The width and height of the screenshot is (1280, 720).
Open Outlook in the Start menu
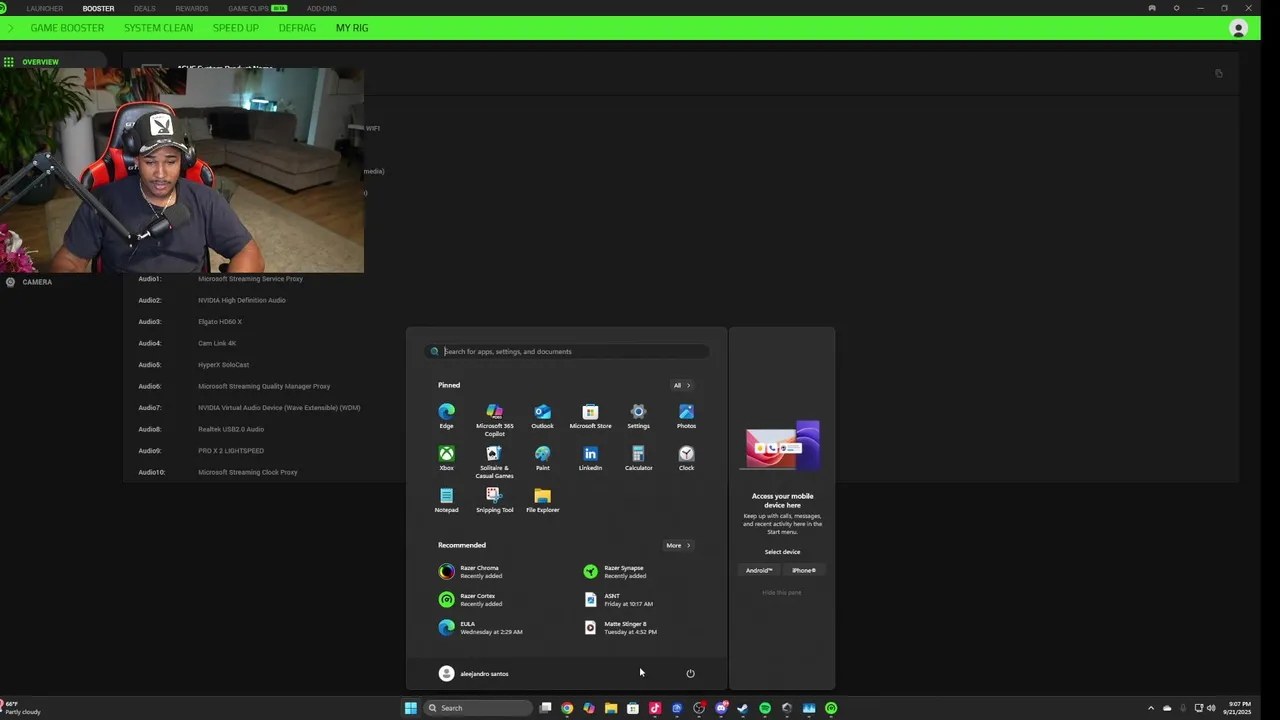pos(542,416)
